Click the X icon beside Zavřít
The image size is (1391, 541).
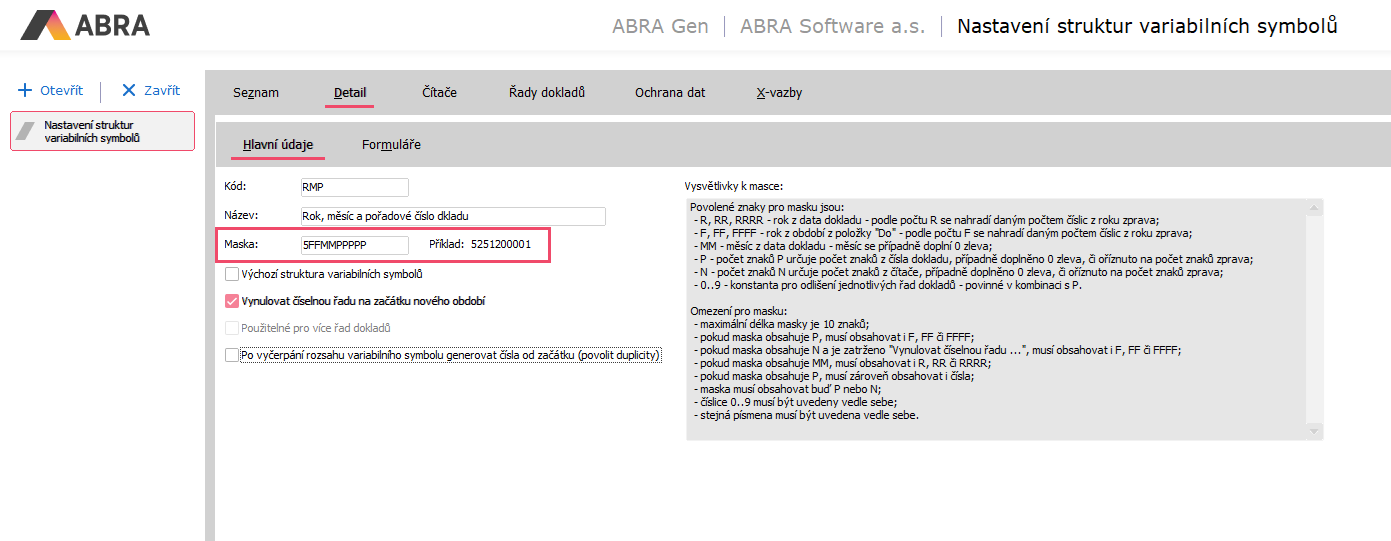[128, 91]
